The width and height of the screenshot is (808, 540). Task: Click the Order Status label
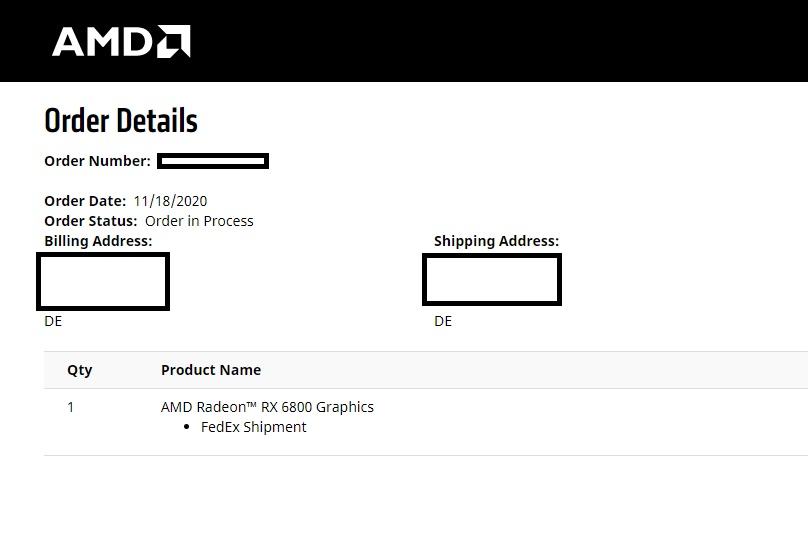91,221
